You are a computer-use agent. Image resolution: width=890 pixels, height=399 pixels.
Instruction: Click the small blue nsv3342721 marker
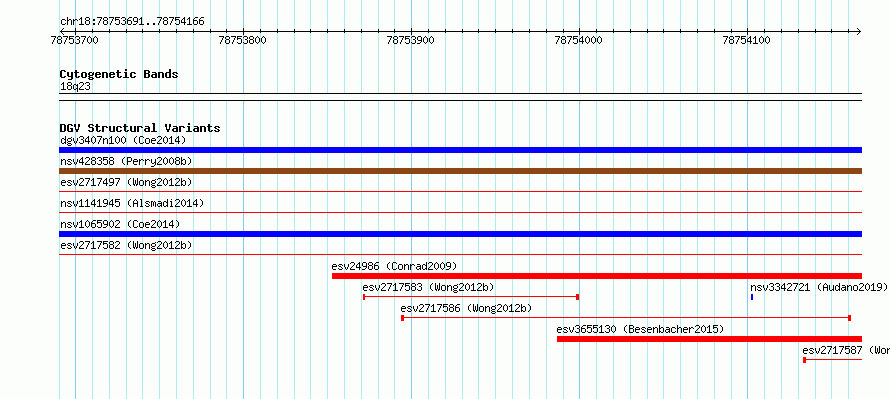click(x=752, y=297)
